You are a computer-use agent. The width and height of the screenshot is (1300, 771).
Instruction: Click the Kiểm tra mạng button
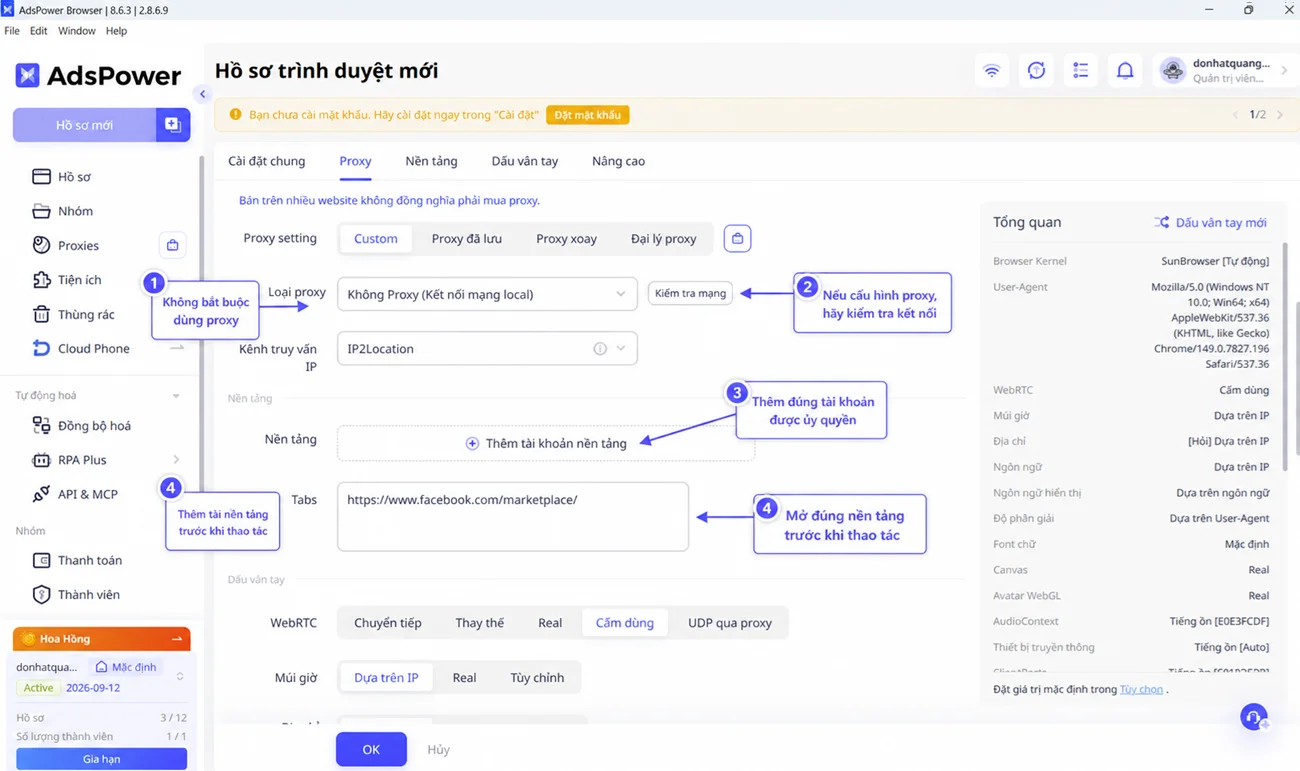point(690,293)
